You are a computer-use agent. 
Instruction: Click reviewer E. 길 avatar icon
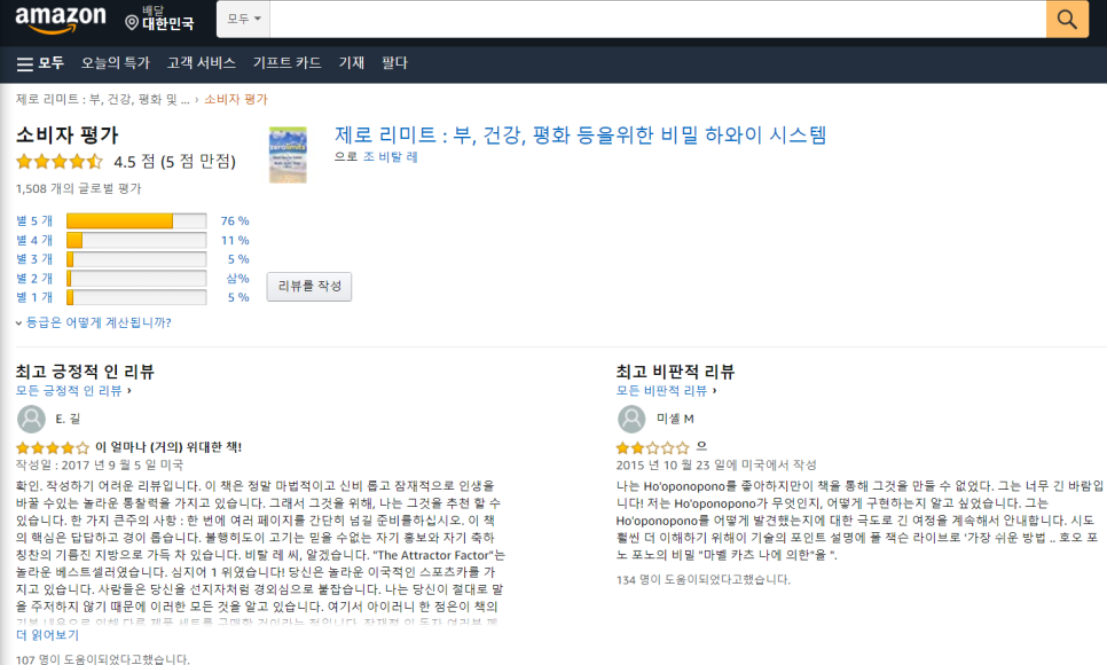tap(31, 419)
